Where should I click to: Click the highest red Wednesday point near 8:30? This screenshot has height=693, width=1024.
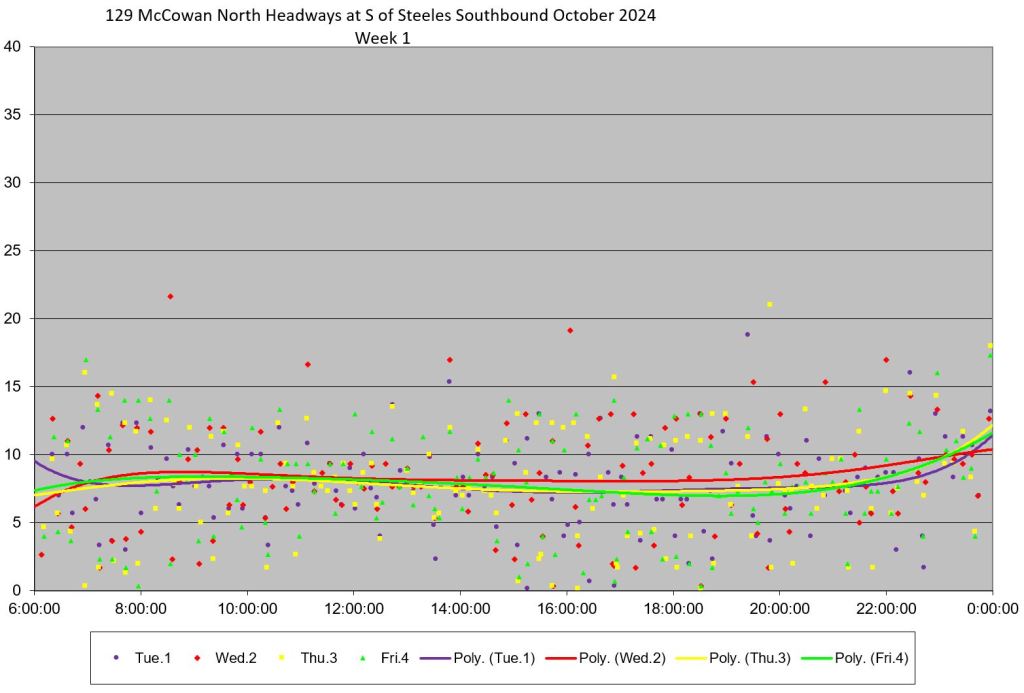coord(170,296)
